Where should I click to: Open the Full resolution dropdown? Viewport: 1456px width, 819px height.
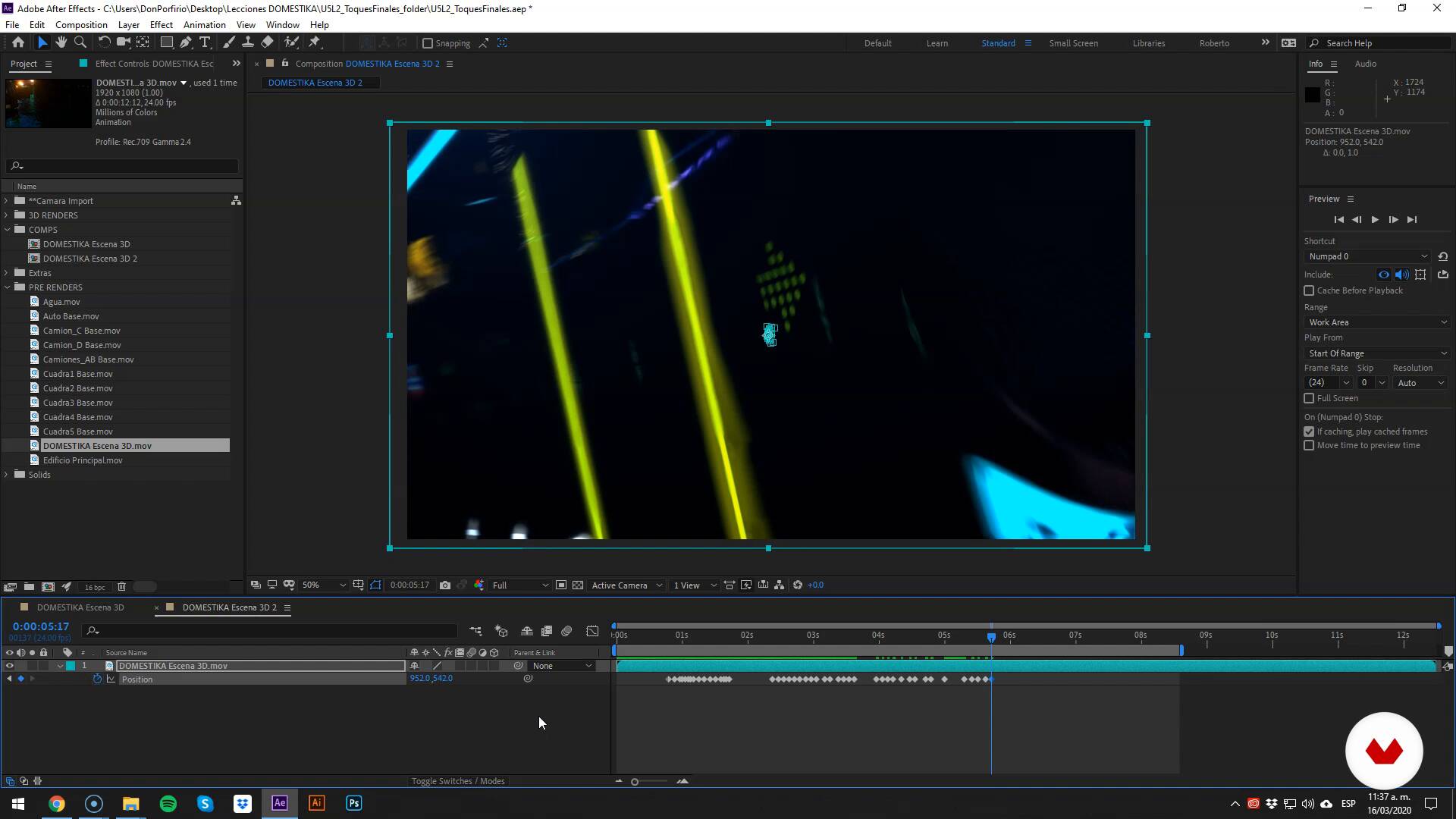click(x=520, y=585)
